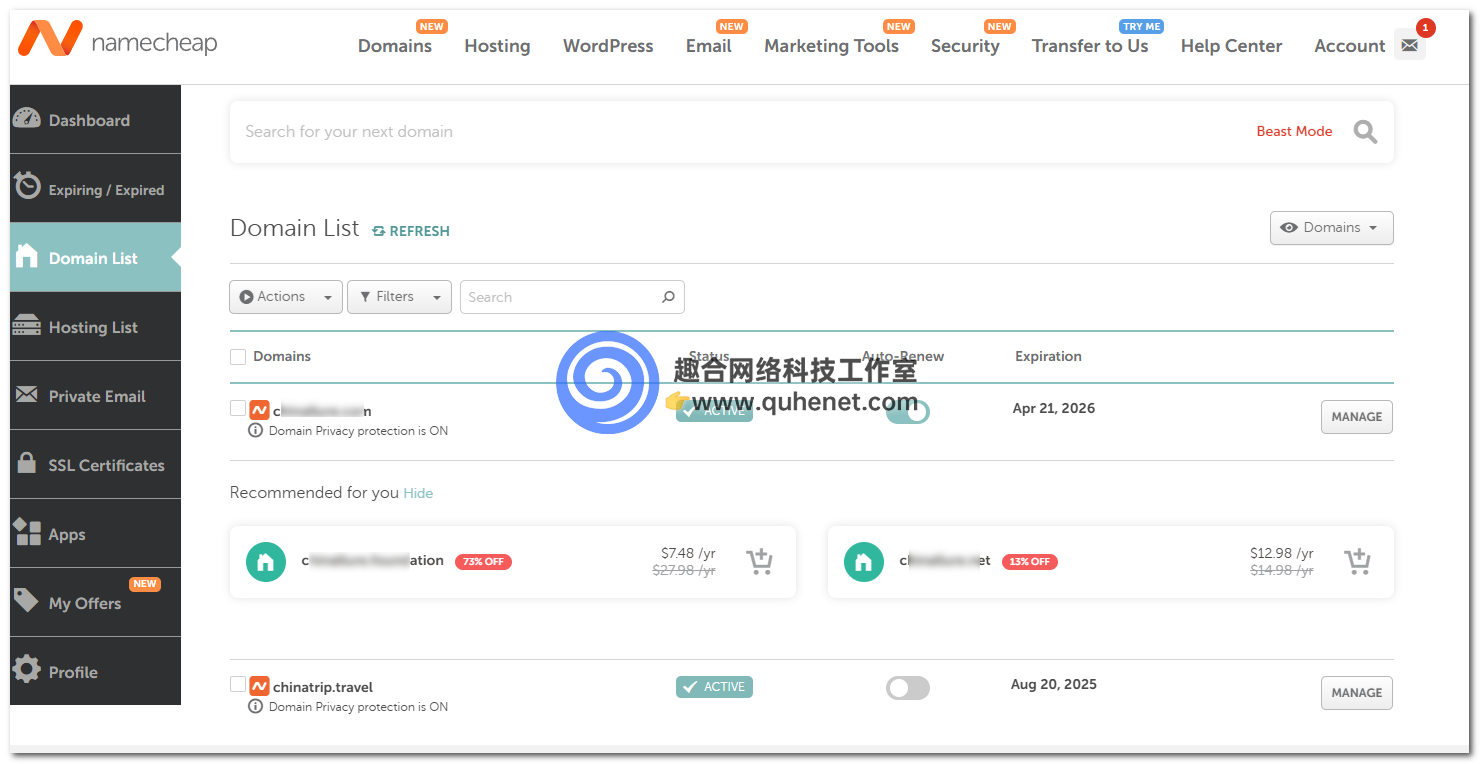The width and height of the screenshot is (1480, 764).
Task: Open the Hosting top menu
Action: (497, 46)
